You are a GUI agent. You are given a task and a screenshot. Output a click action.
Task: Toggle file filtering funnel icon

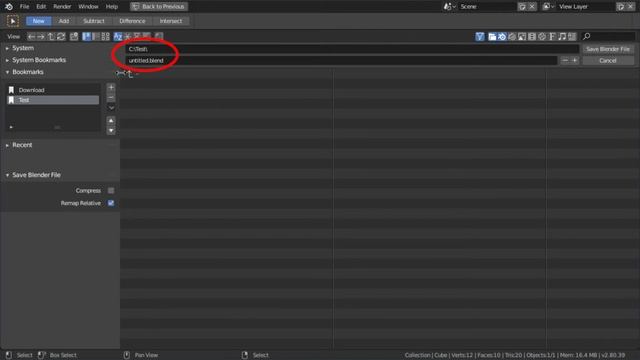(480, 37)
